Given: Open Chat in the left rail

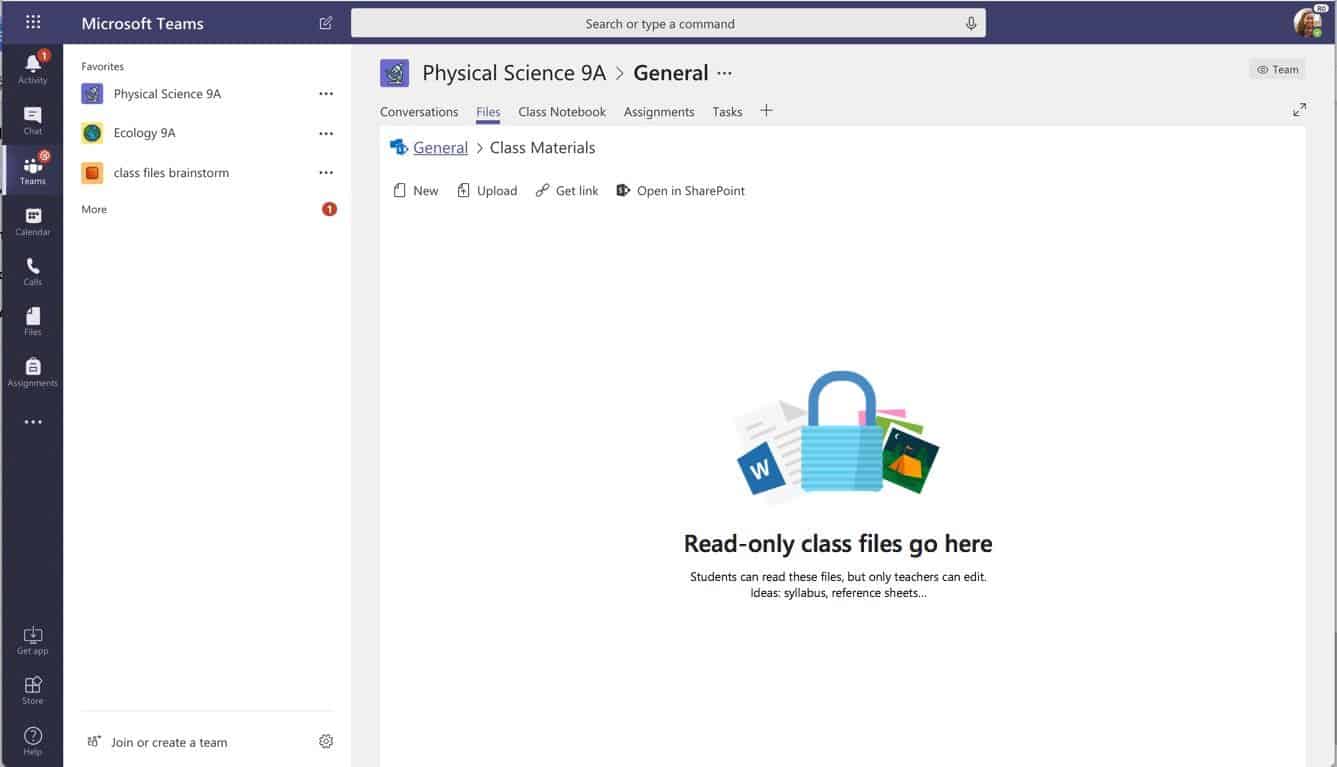Looking at the screenshot, I should pyautogui.click(x=32, y=119).
